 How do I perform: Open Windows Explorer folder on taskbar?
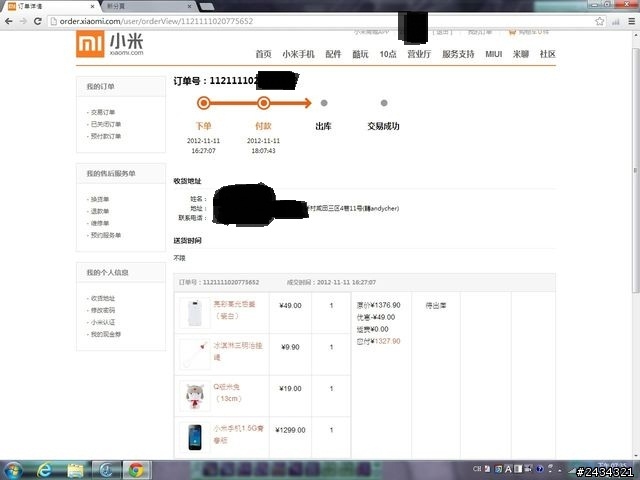click(76, 471)
